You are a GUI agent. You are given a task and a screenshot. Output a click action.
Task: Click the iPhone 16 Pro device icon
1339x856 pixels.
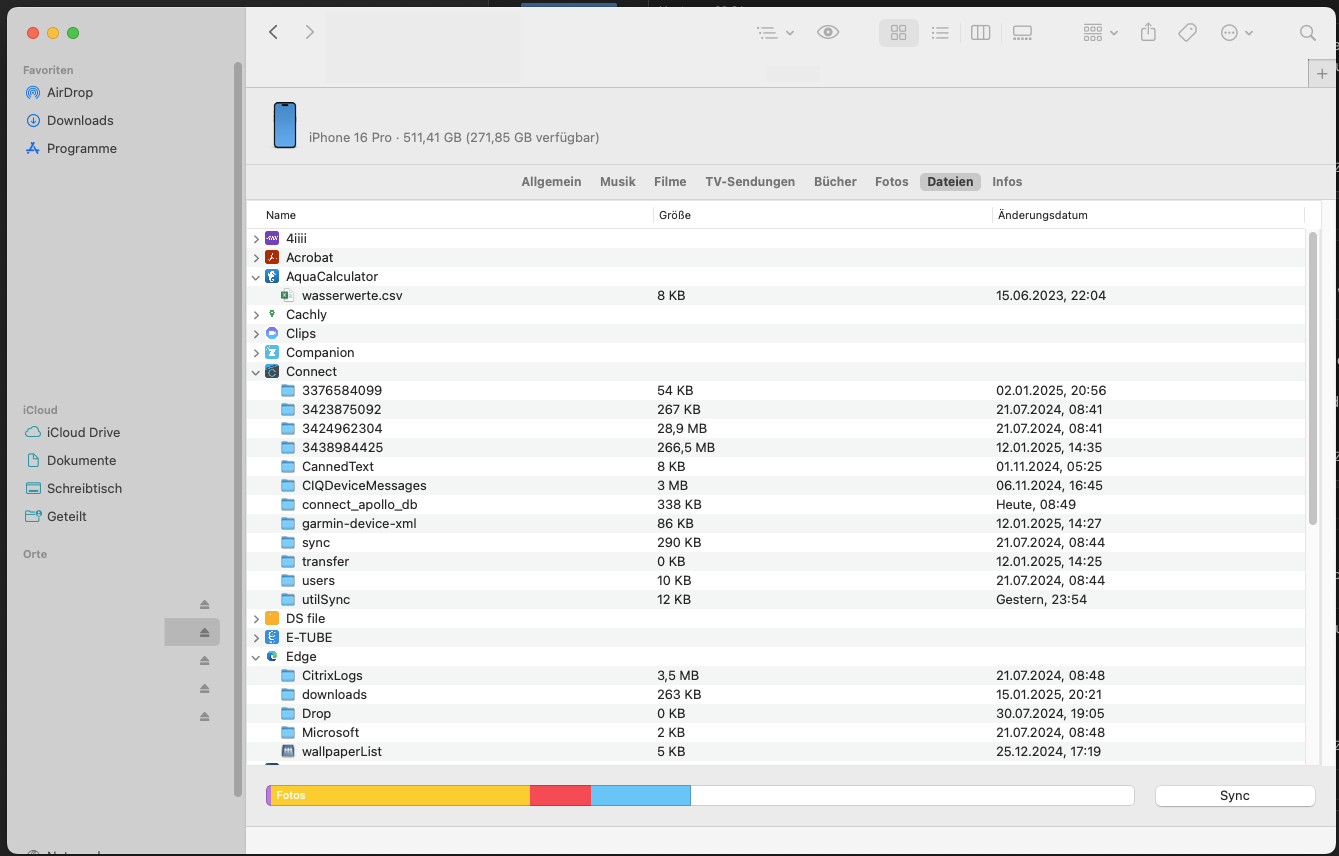285,125
